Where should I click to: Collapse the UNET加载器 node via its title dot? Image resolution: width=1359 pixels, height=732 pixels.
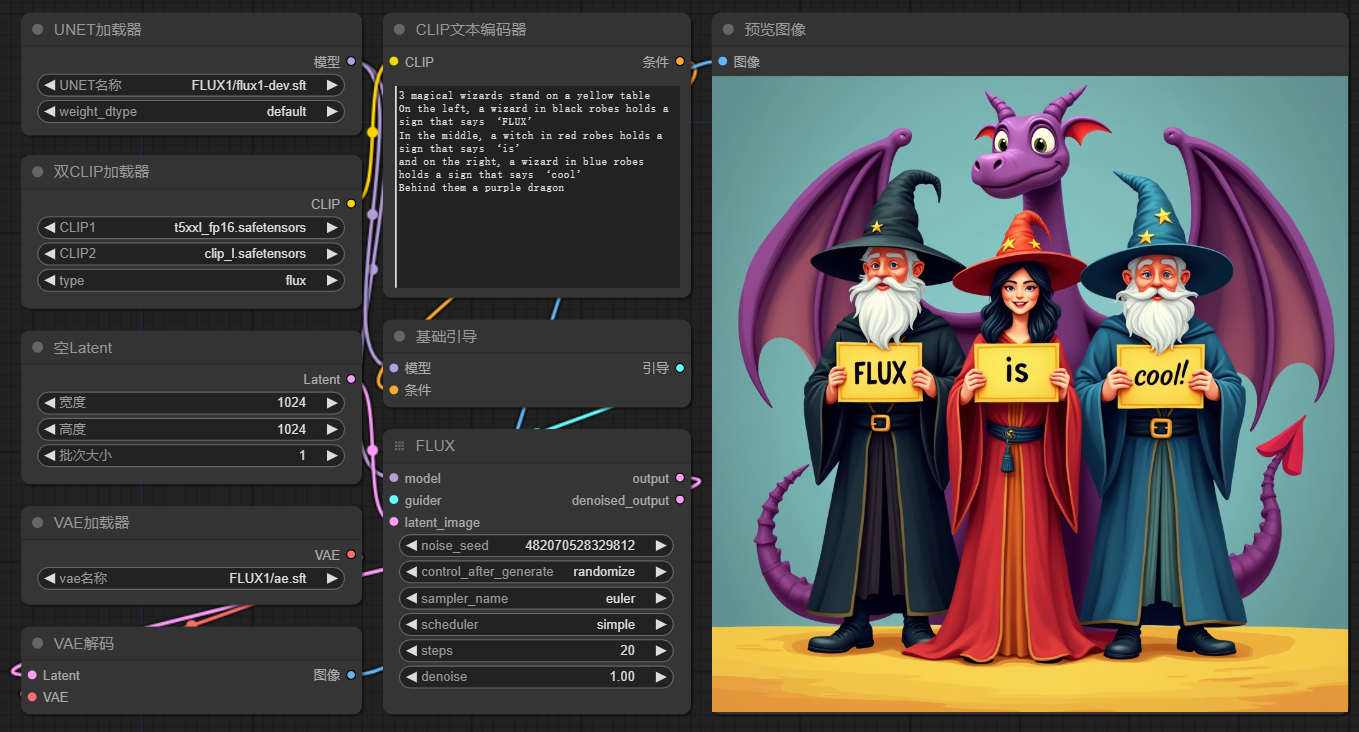point(37,30)
